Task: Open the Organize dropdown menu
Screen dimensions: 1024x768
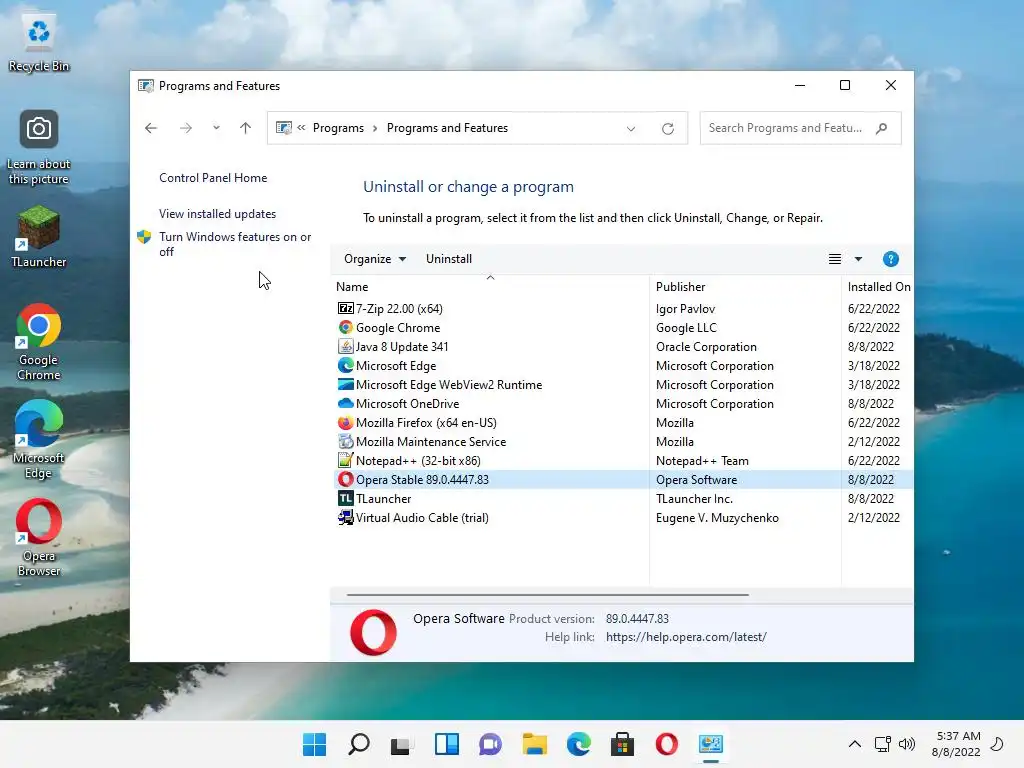Action: point(375,259)
